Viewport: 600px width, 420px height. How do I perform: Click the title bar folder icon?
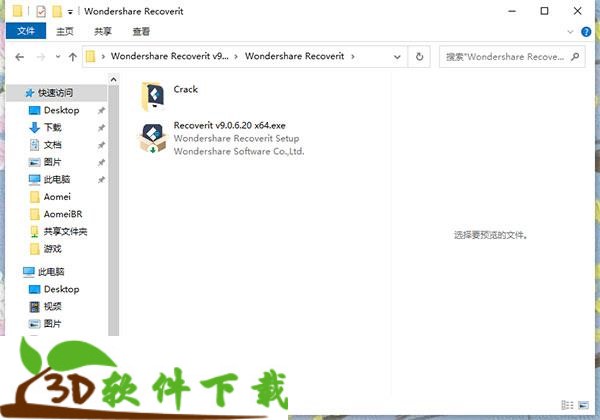17,11
